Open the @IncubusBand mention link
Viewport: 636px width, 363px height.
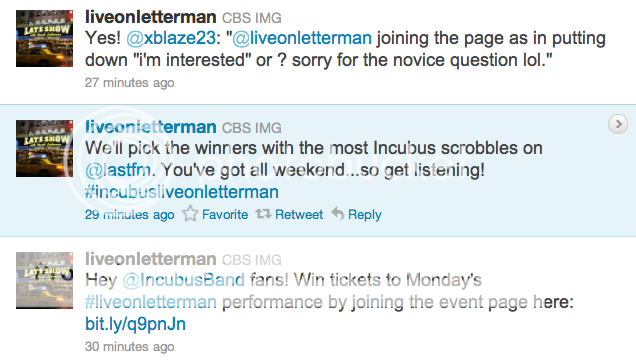point(184,280)
